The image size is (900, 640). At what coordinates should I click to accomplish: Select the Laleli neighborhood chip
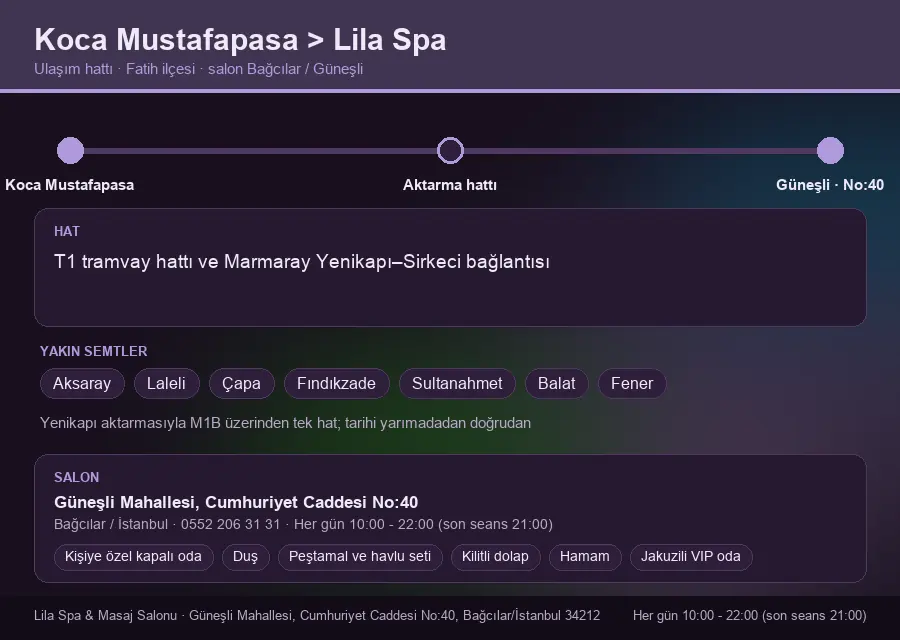coord(166,383)
